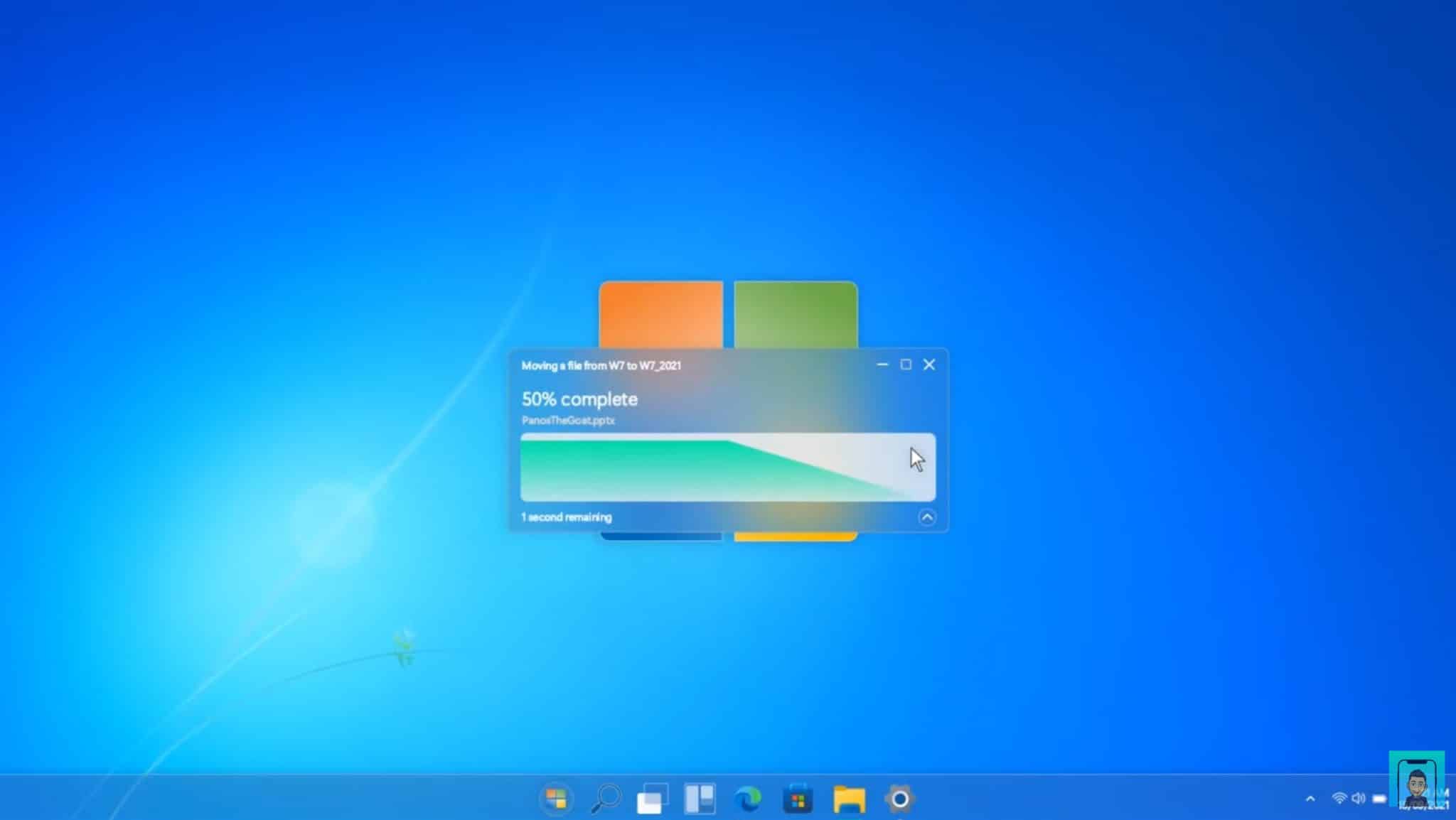1456x820 pixels.
Task: Open Microsoft Store from the taskbar
Action: (x=798, y=799)
